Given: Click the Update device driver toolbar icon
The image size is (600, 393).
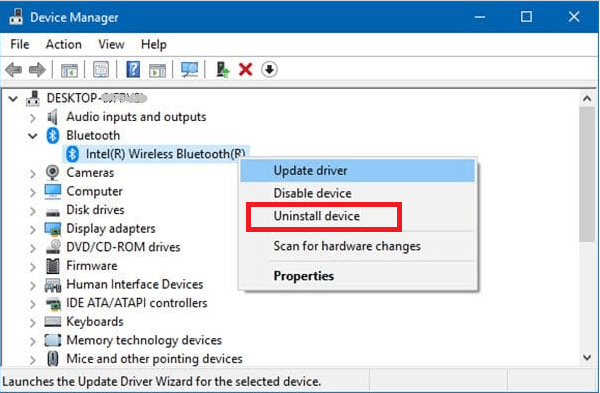Looking at the screenshot, I should (x=222, y=70).
